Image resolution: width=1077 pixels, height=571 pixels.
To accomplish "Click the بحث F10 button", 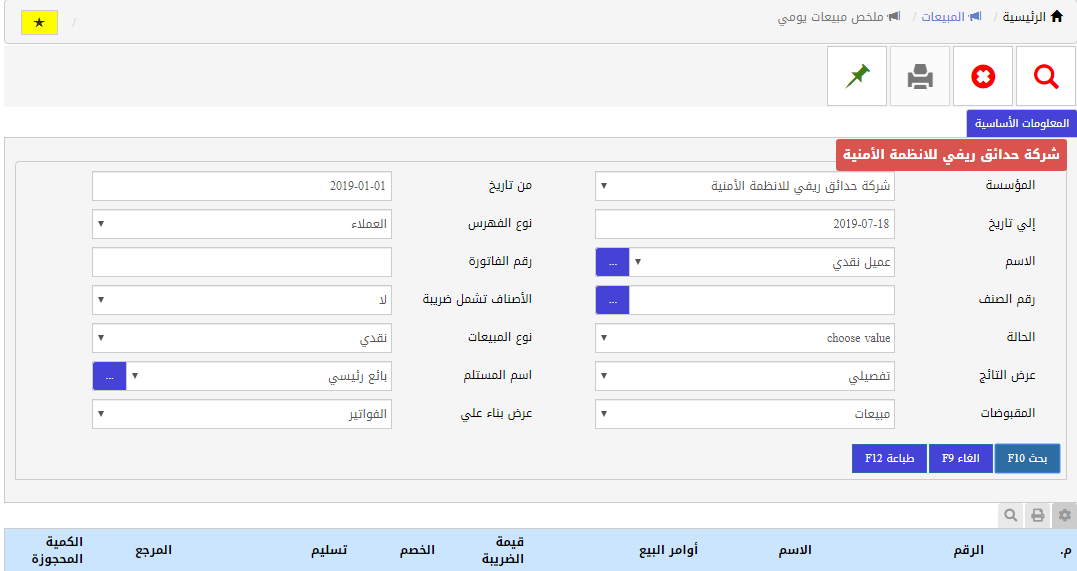I will click(x=1027, y=458).
